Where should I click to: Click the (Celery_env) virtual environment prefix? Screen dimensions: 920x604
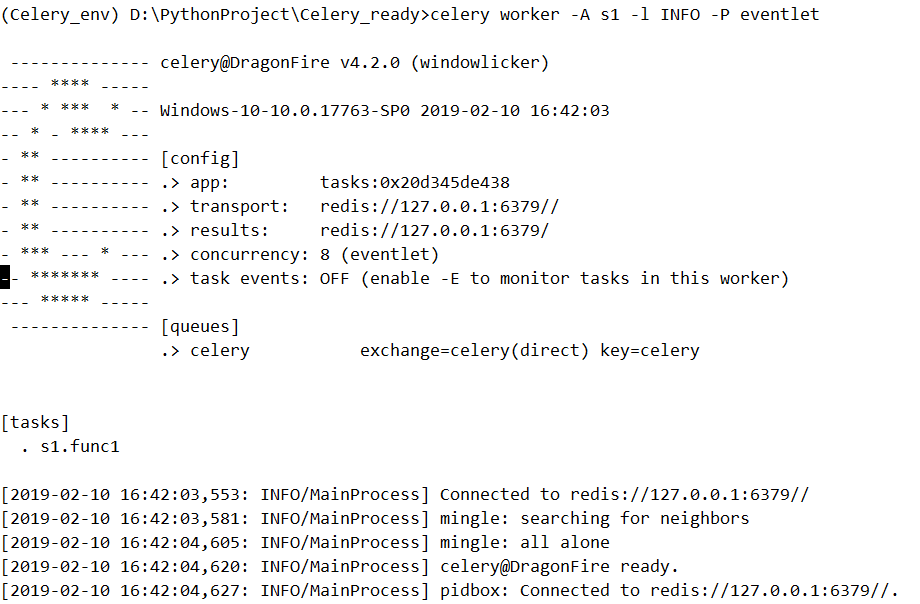click(x=61, y=15)
